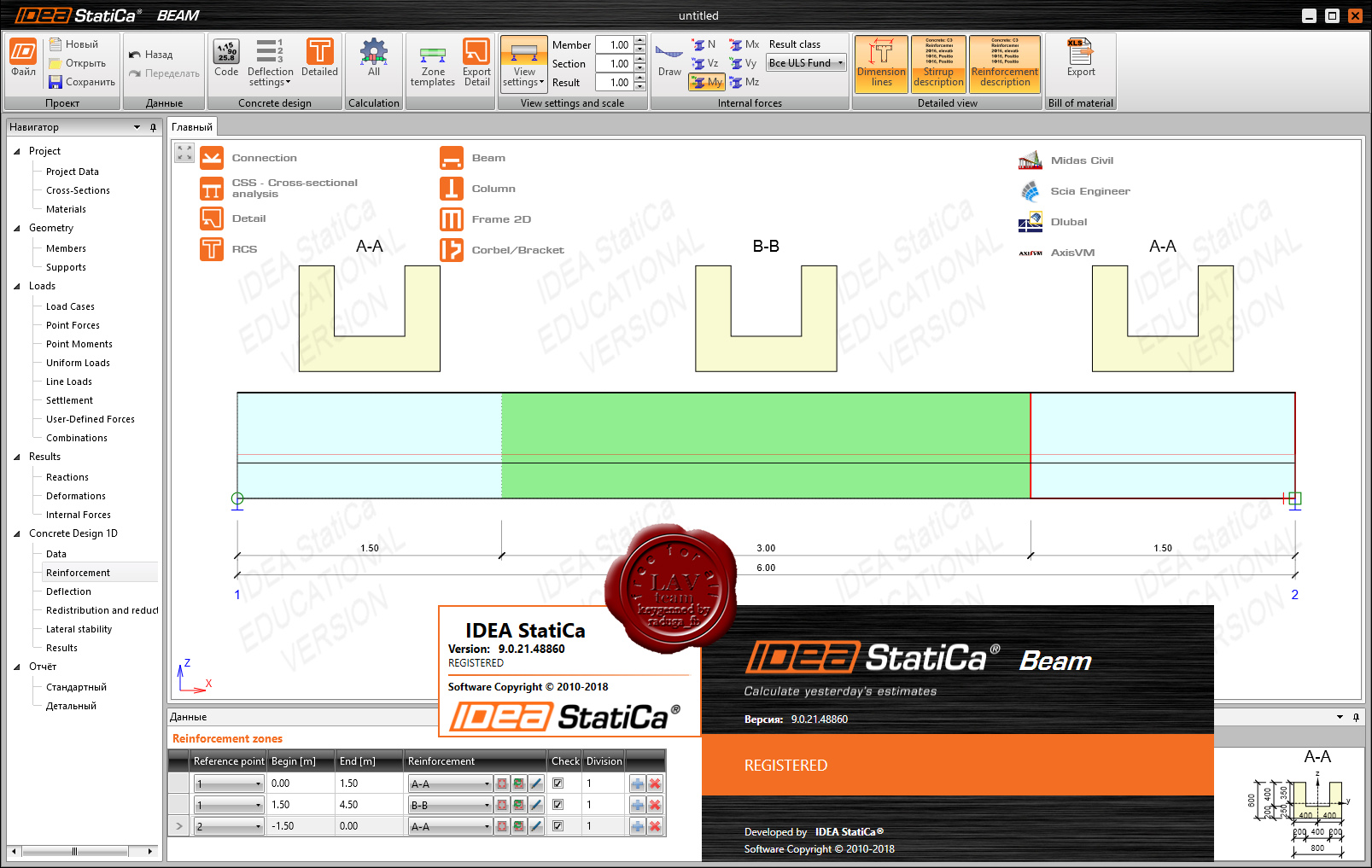Open the Scia Engineer link
The width and height of the screenshot is (1372, 868).
1075,191
